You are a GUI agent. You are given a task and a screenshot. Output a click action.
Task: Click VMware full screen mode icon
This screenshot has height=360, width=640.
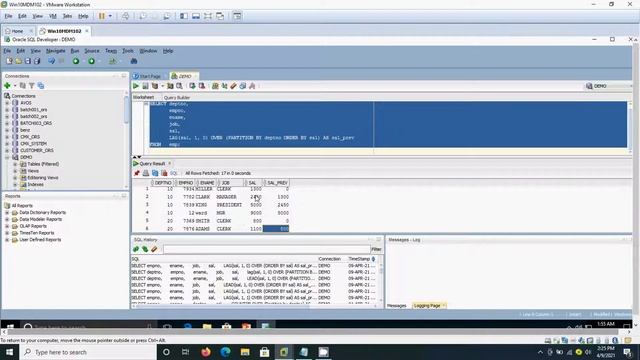(x=208, y=16)
